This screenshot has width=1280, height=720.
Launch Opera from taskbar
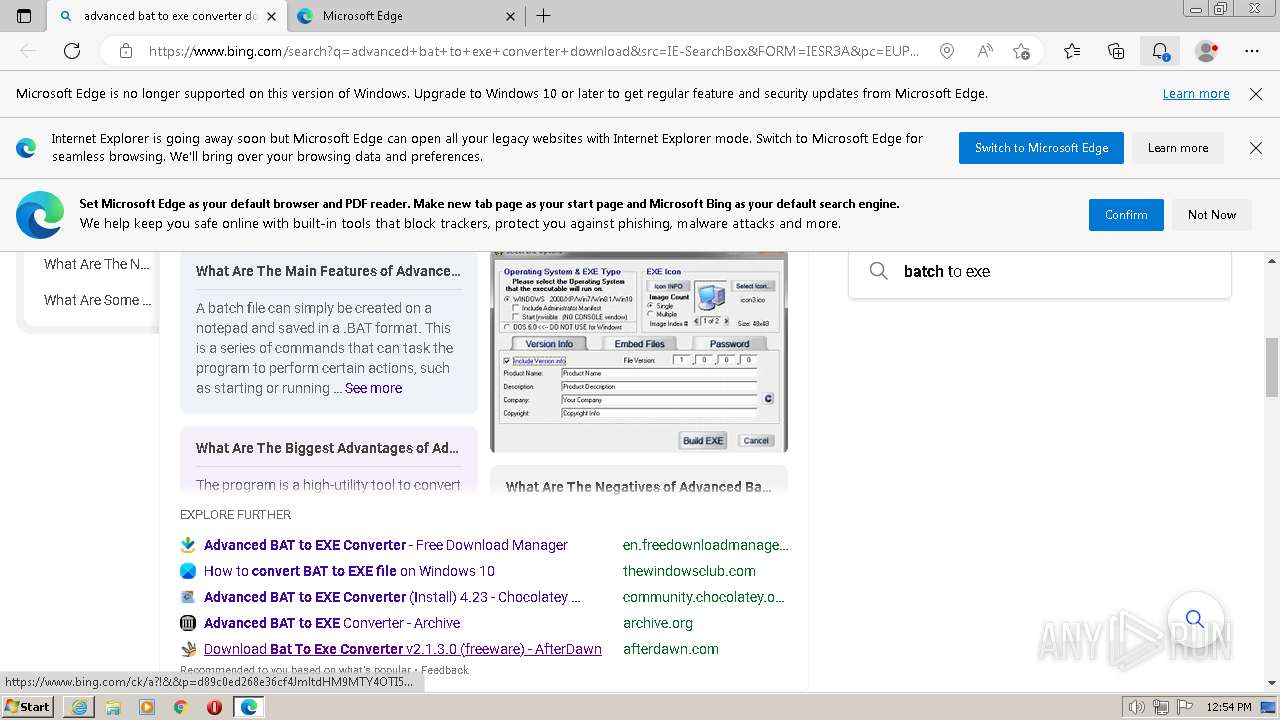pos(214,707)
